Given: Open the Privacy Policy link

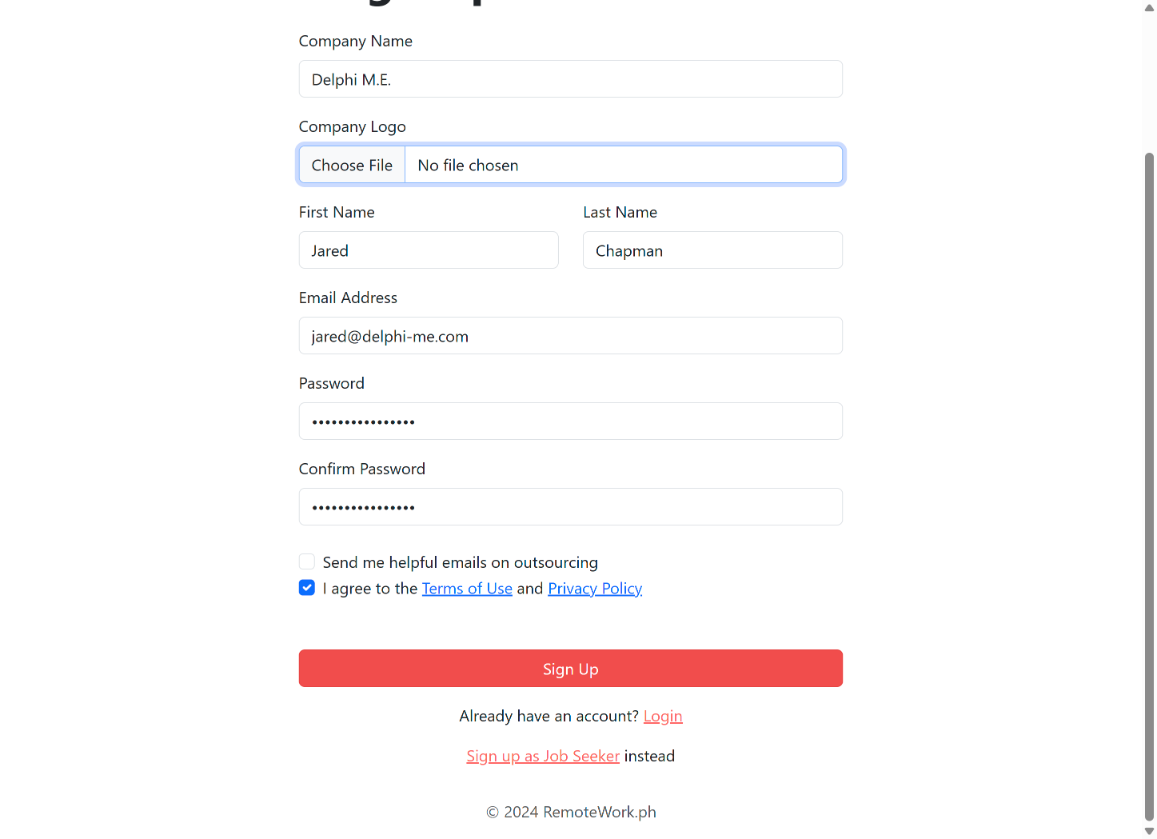Looking at the screenshot, I should (595, 588).
